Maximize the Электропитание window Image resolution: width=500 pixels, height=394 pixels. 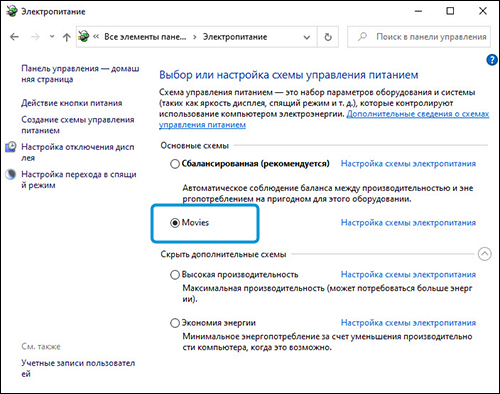tap(450, 11)
